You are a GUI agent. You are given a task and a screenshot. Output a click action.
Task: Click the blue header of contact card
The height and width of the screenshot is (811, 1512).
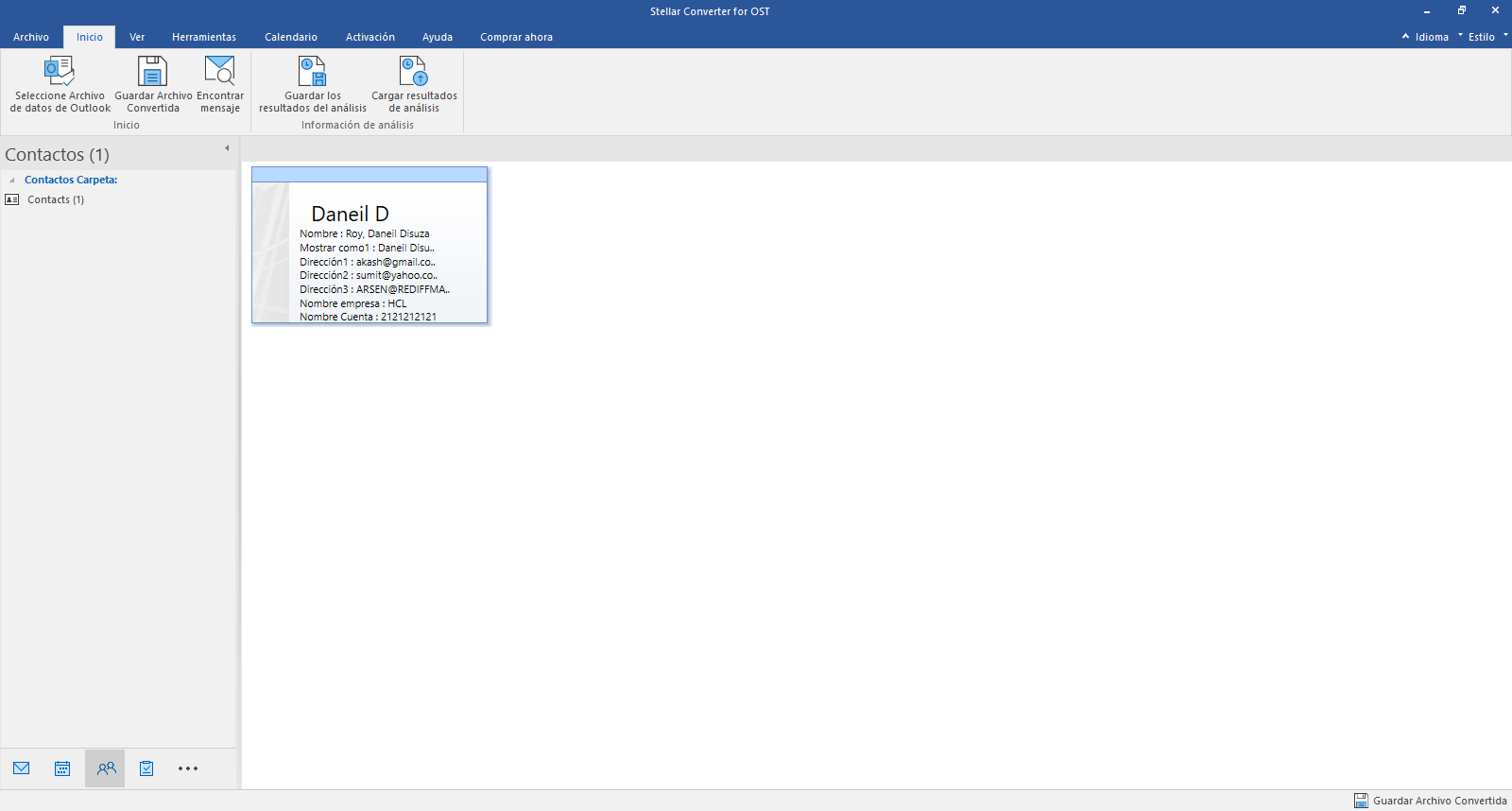(369, 175)
